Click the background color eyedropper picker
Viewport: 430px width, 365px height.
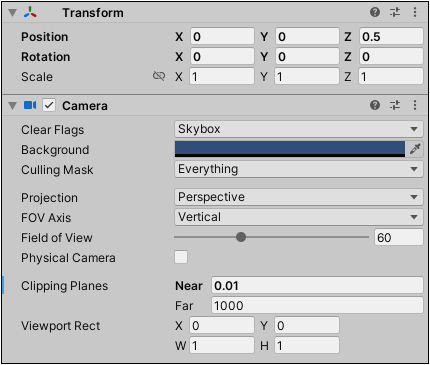click(415, 149)
